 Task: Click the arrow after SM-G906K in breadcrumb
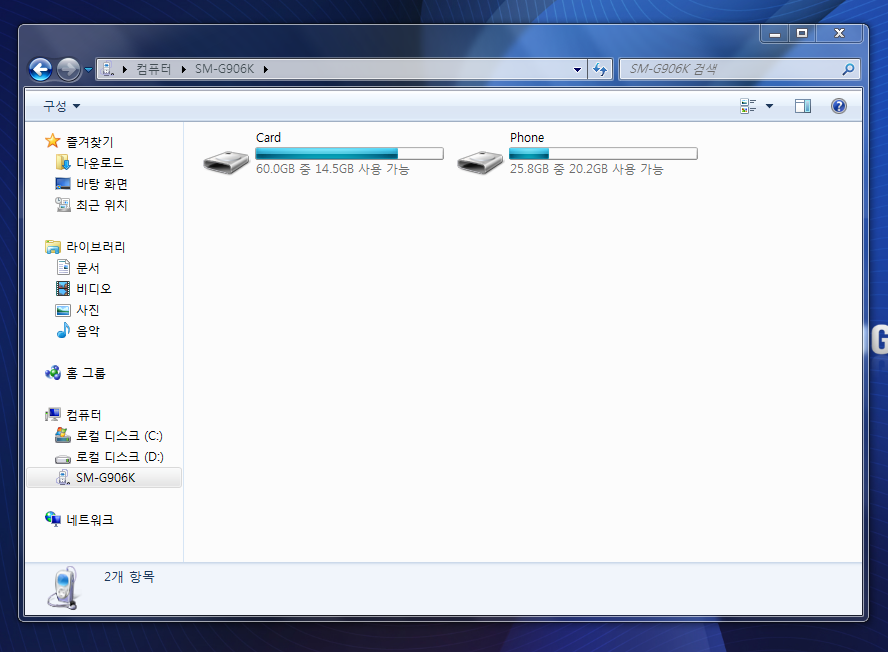point(265,69)
